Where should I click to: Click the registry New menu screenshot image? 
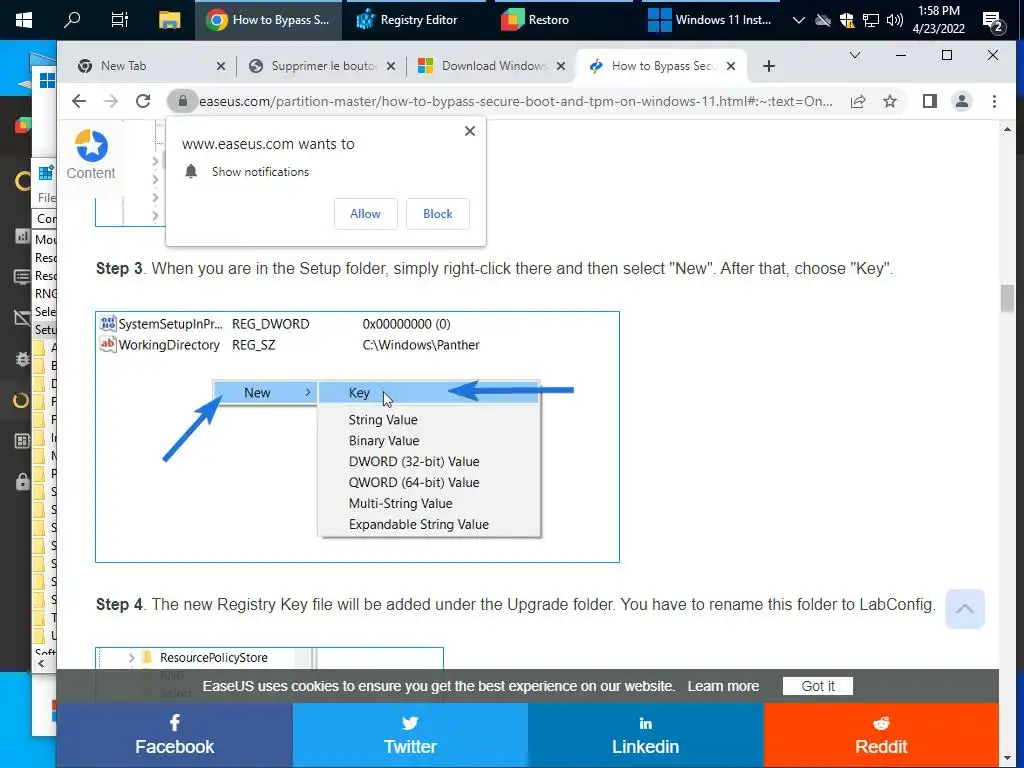[357, 437]
